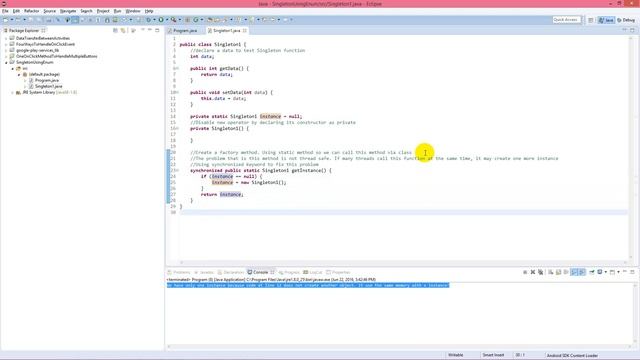The height and width of the screenshot is (360, 640).
Task: Switch to the Declaration view tab
Action: tap(231, 272)
